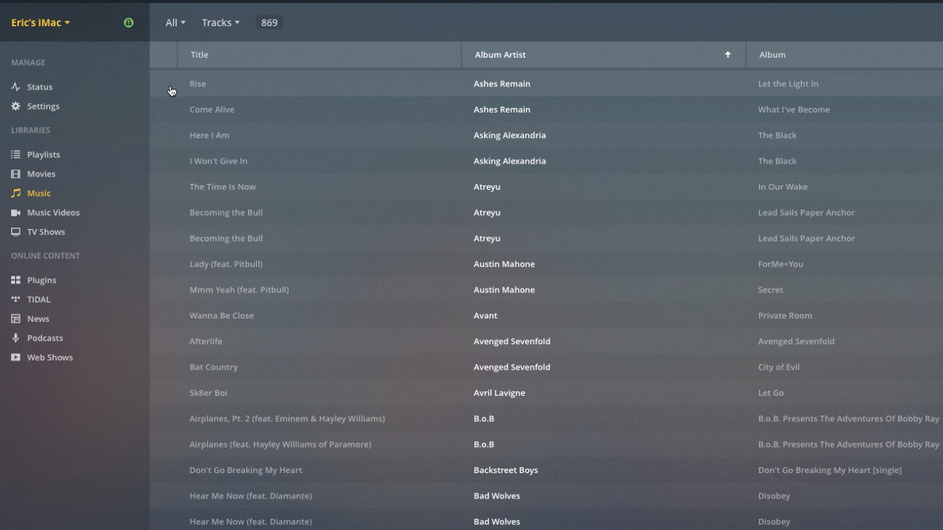943x530 pixels.
Task: Select the track Airplanes, Pt. 2
Action: (287, 419)
